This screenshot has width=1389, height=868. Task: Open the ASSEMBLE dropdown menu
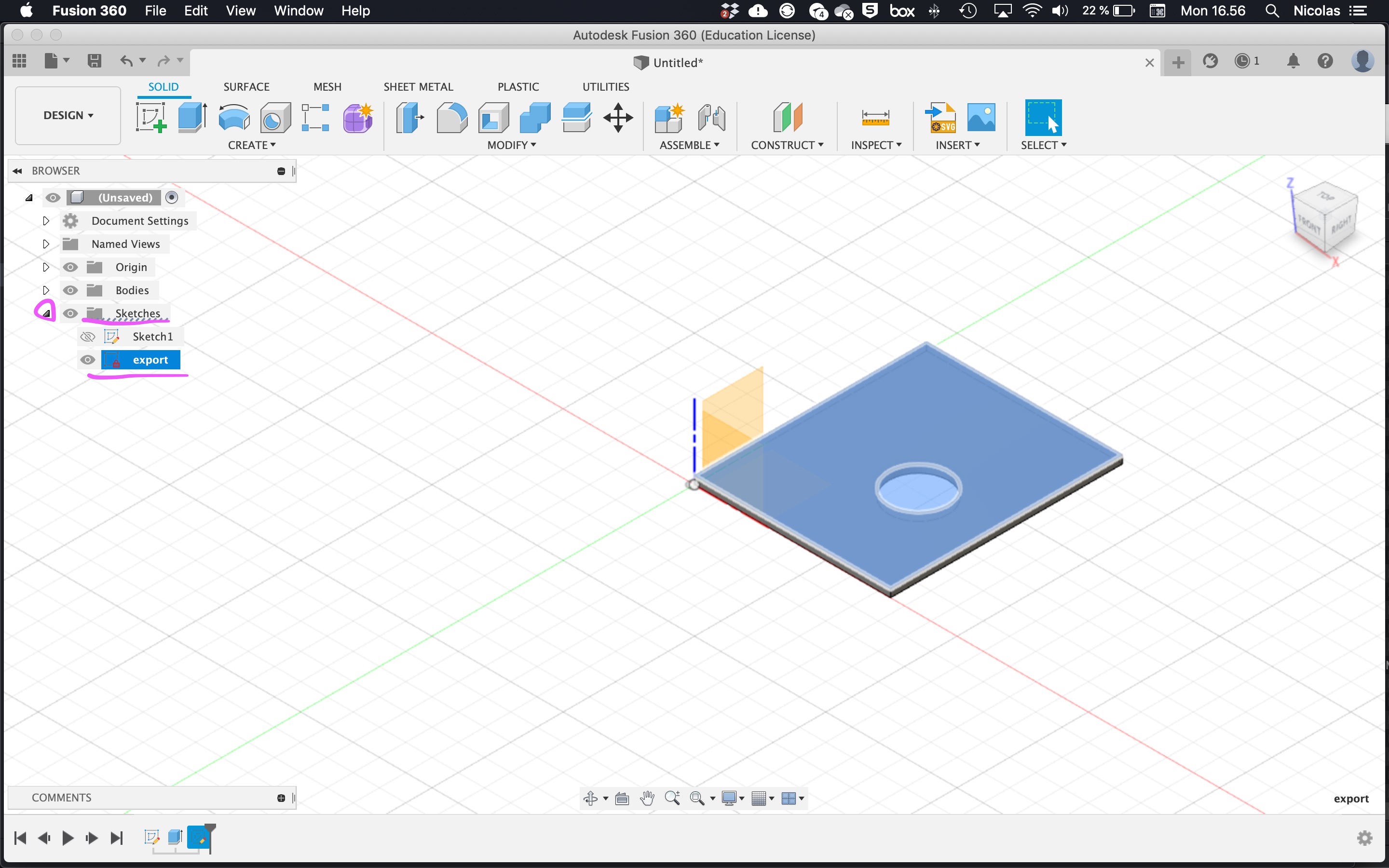pos(689,145)
